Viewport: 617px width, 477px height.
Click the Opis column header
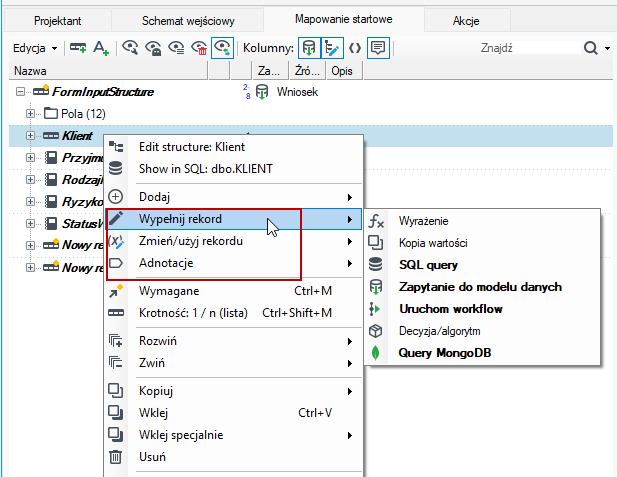click(343, 71)
